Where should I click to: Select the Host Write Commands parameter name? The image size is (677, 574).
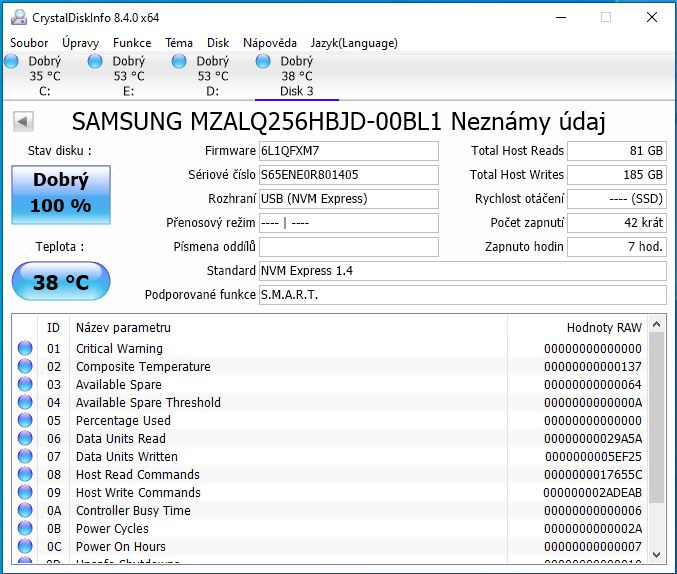[x=138, y=493]
